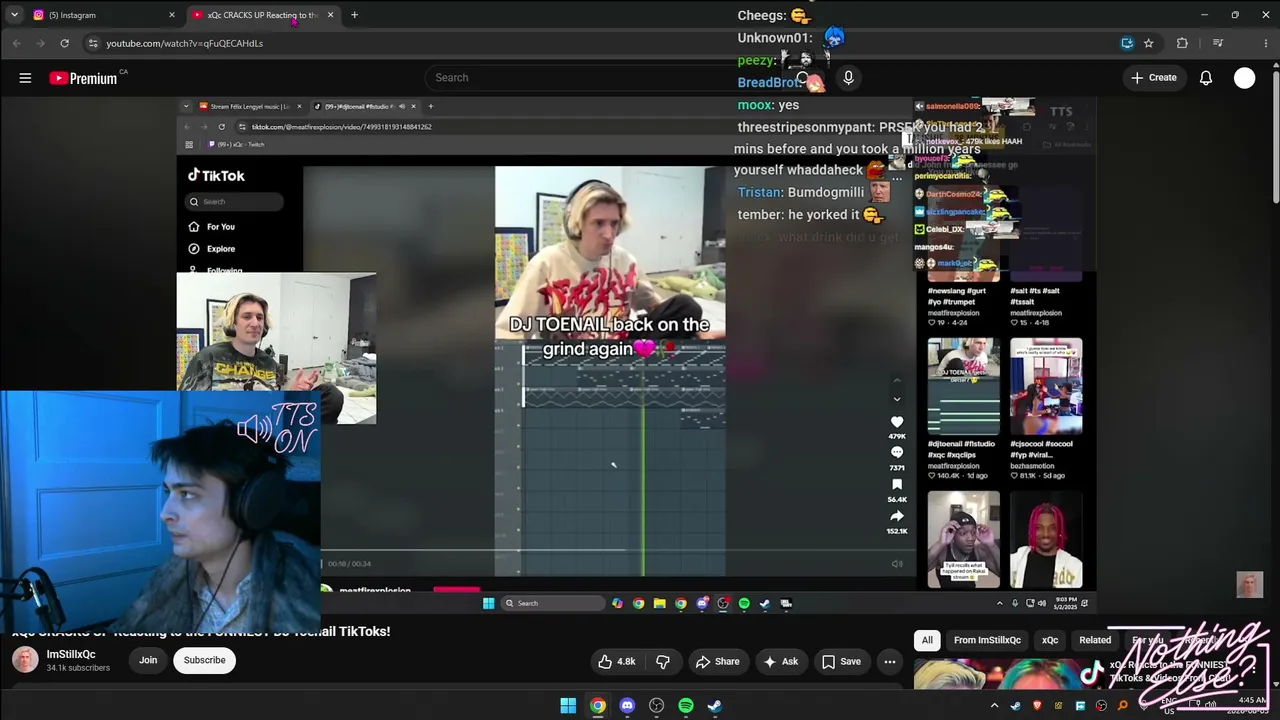Visit the ImStillxQc channel name link

click(71, 654)
